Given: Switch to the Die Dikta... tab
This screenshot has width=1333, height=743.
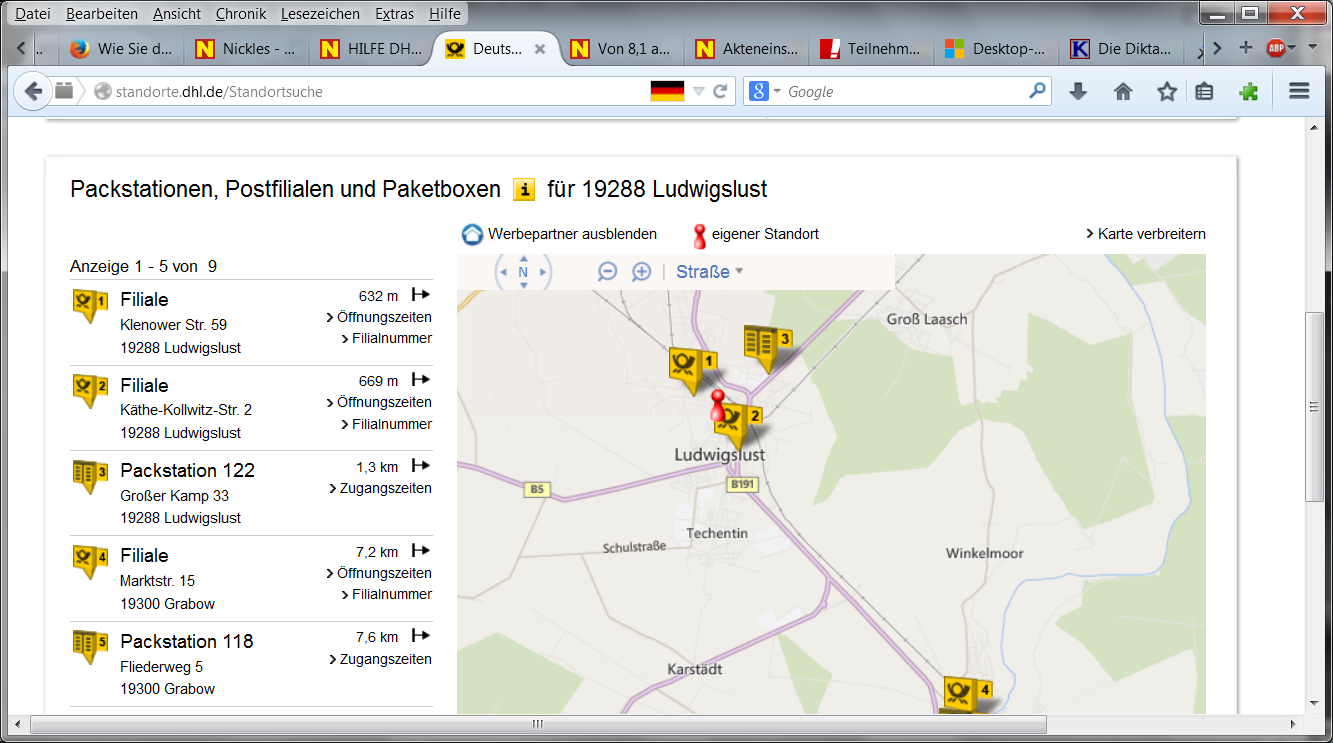Looking at the screenshot, I should (x=1121, y=48).
